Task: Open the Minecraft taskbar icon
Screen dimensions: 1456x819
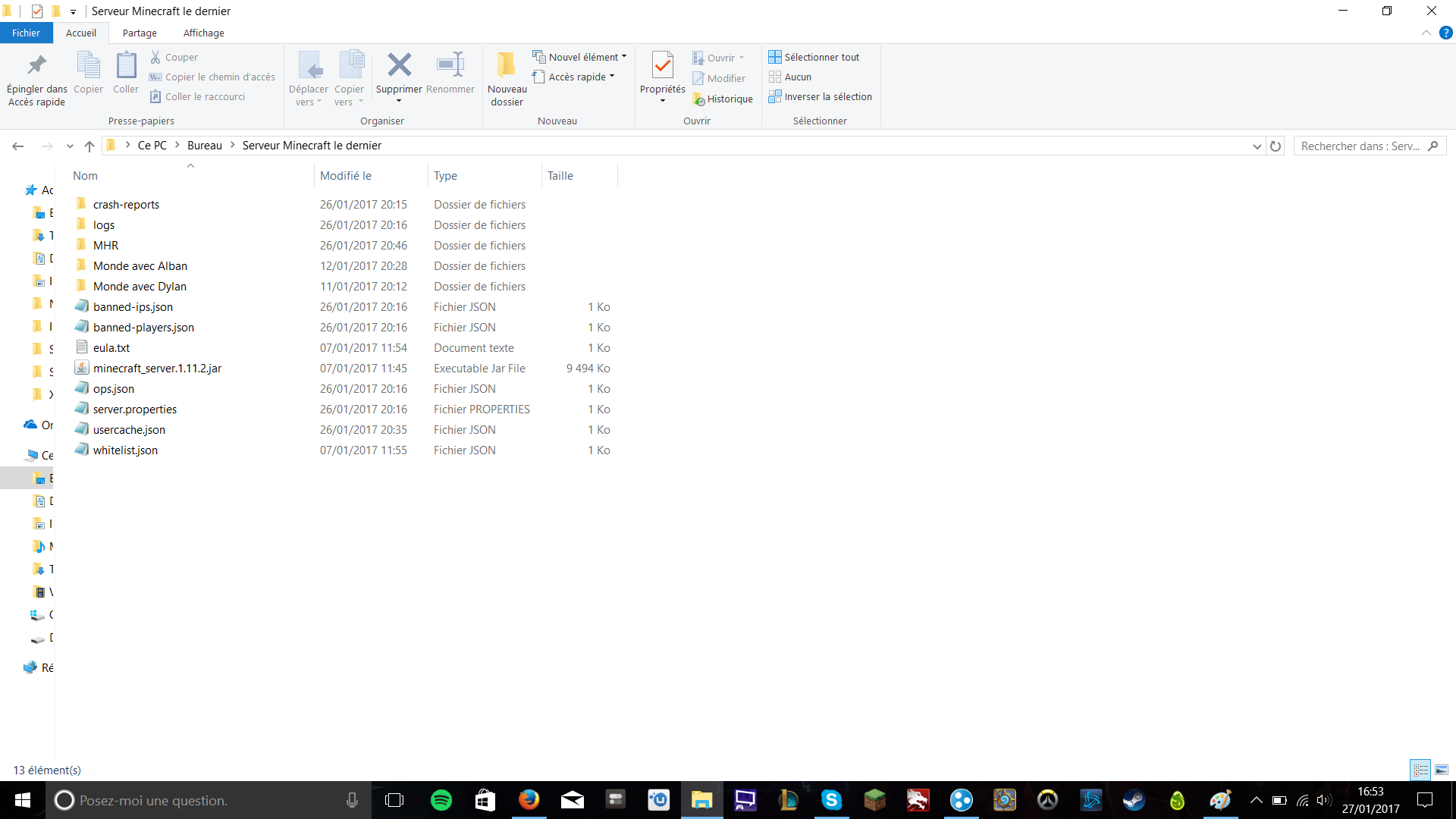Action: point(874,800)
